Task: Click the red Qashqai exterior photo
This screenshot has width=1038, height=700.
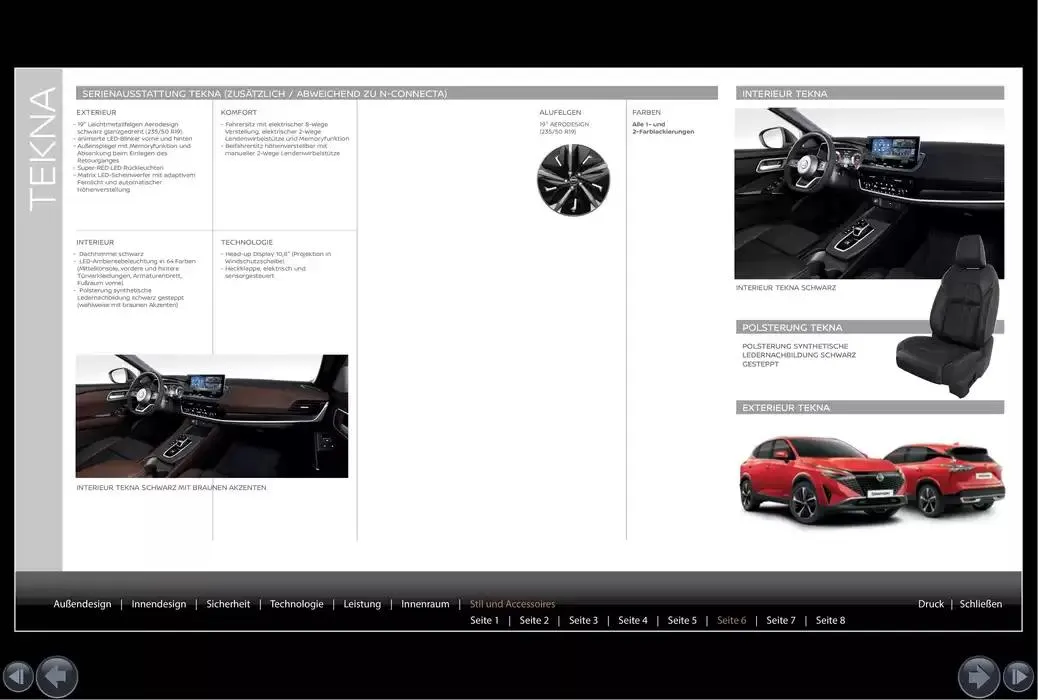Action: (x=870, y=478)
